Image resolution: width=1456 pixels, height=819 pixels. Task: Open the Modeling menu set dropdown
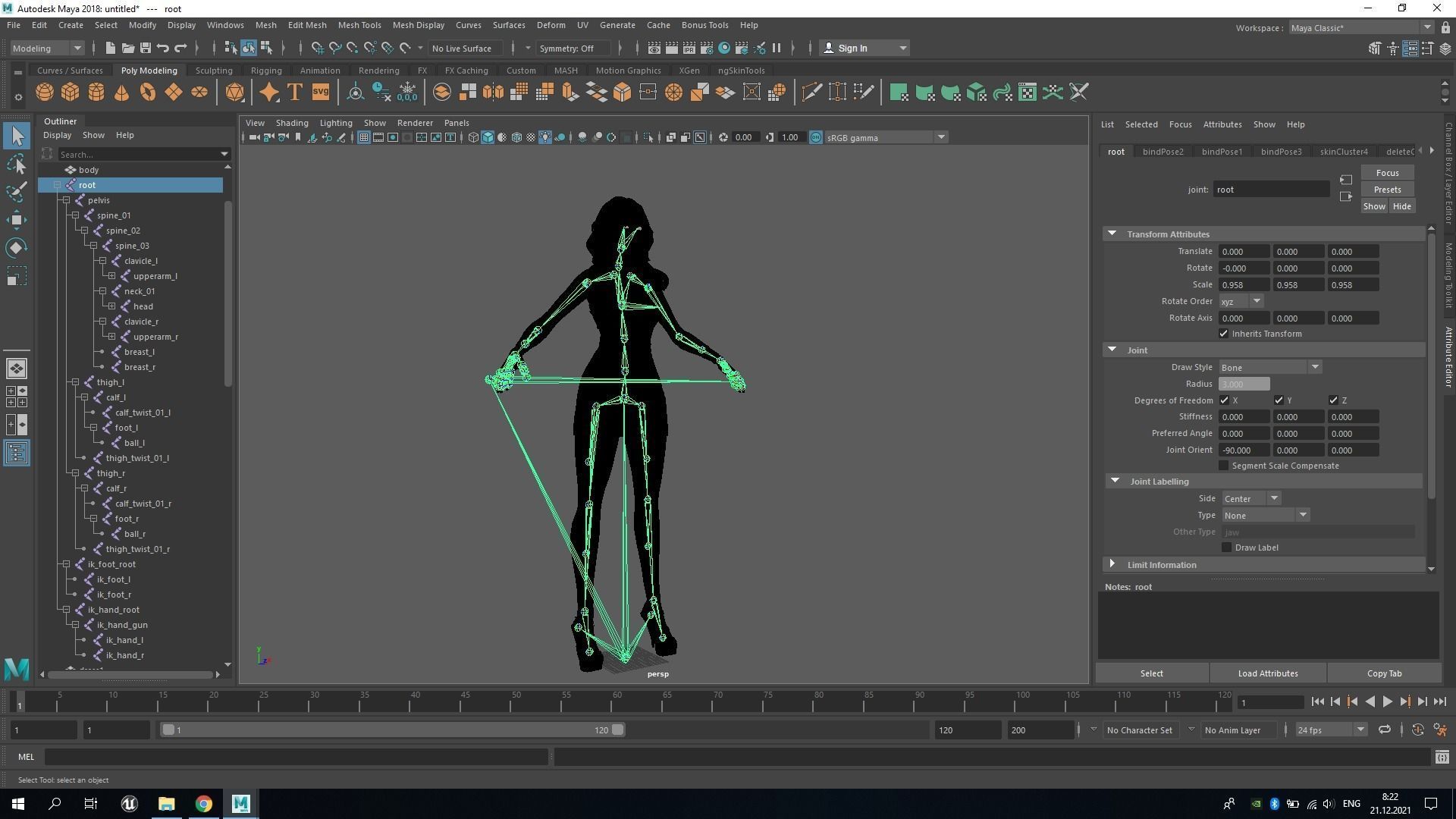(47, 48)
